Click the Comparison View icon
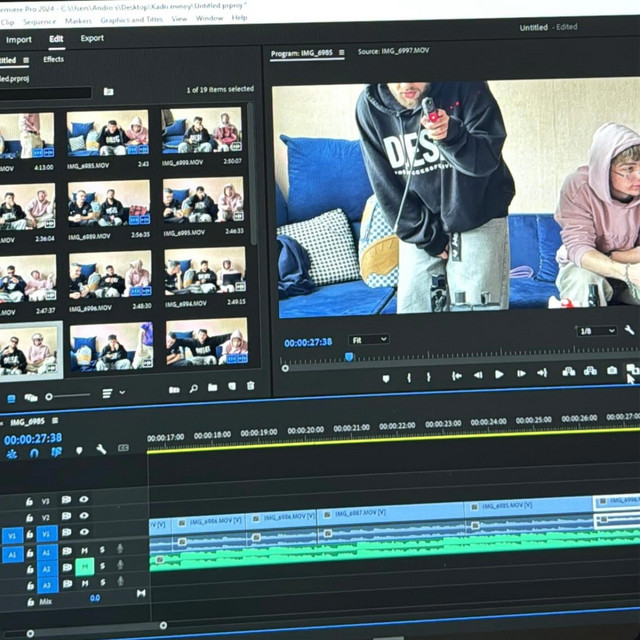The image size is (640, 640). click(632, 369)
